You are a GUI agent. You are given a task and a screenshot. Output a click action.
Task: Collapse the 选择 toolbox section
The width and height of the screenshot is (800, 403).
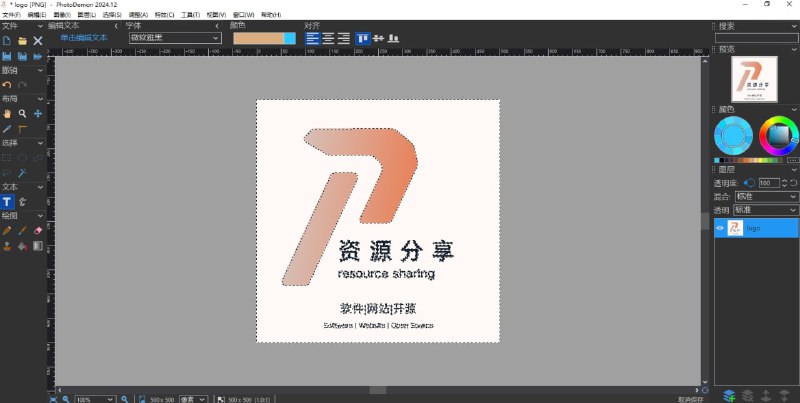(40, 143)
